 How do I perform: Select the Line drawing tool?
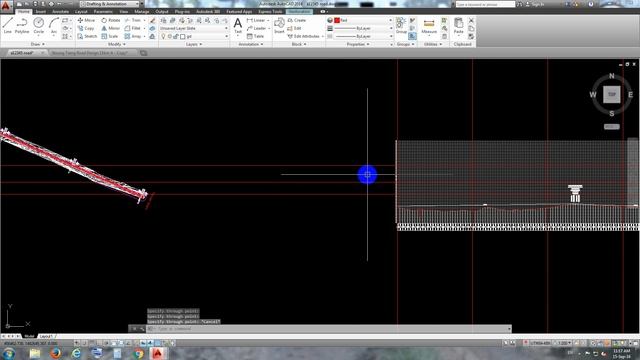(x=7, y=25)
